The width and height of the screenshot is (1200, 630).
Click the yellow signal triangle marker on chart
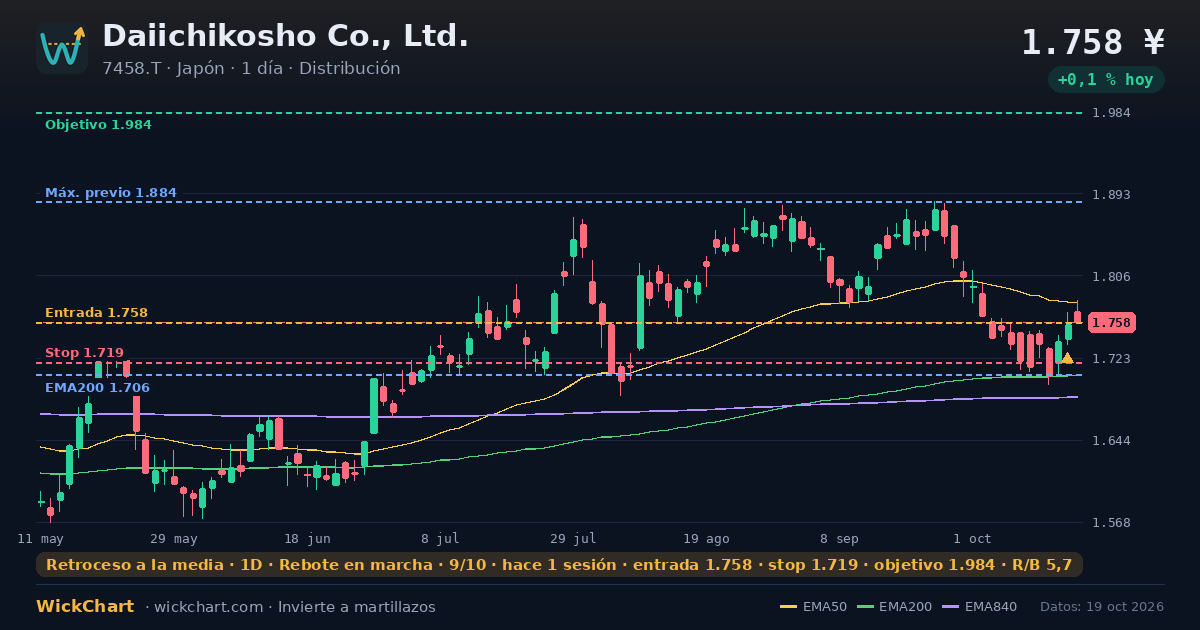1067,358
